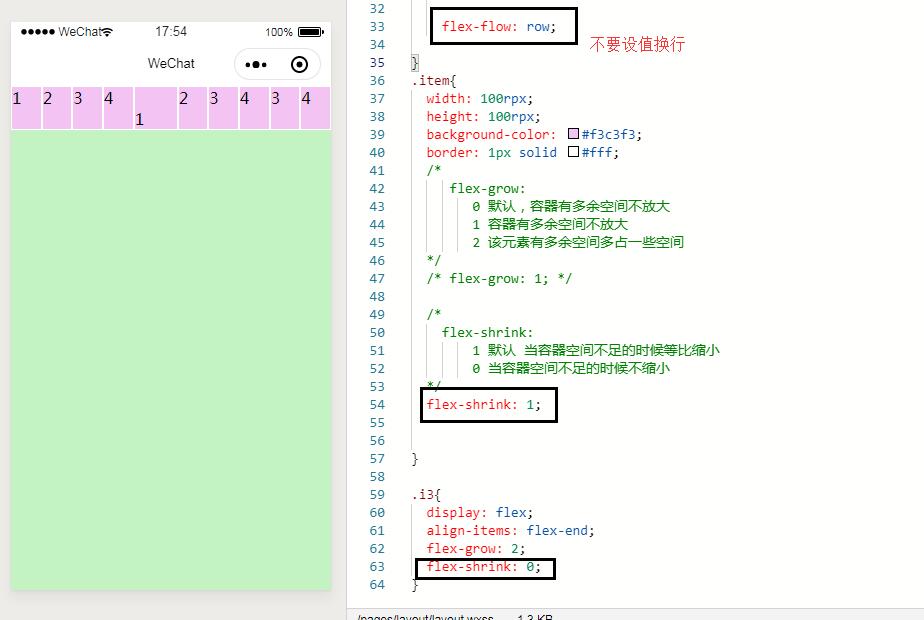The image size is (924, 620).
Task: Click the layout.wxss file path in status bar
Action: (x=425, y=616)
